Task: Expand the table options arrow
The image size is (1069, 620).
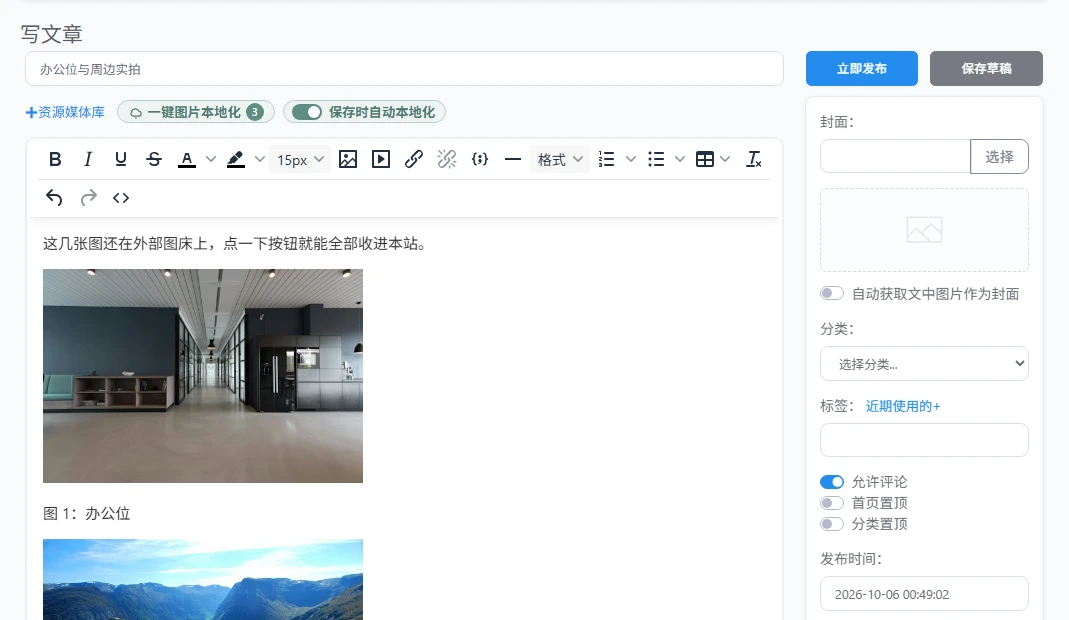Action: click(x=725, y=160)
